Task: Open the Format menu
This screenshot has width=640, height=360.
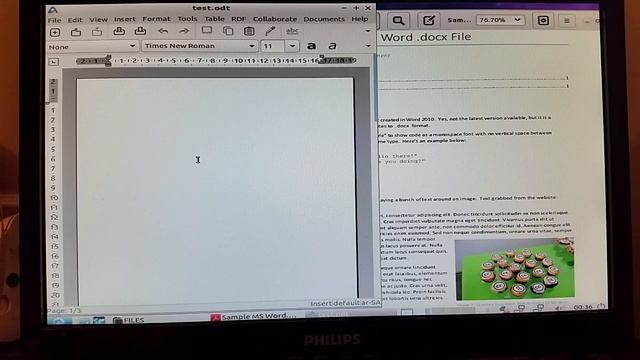Action: click(x=156, y=19)
